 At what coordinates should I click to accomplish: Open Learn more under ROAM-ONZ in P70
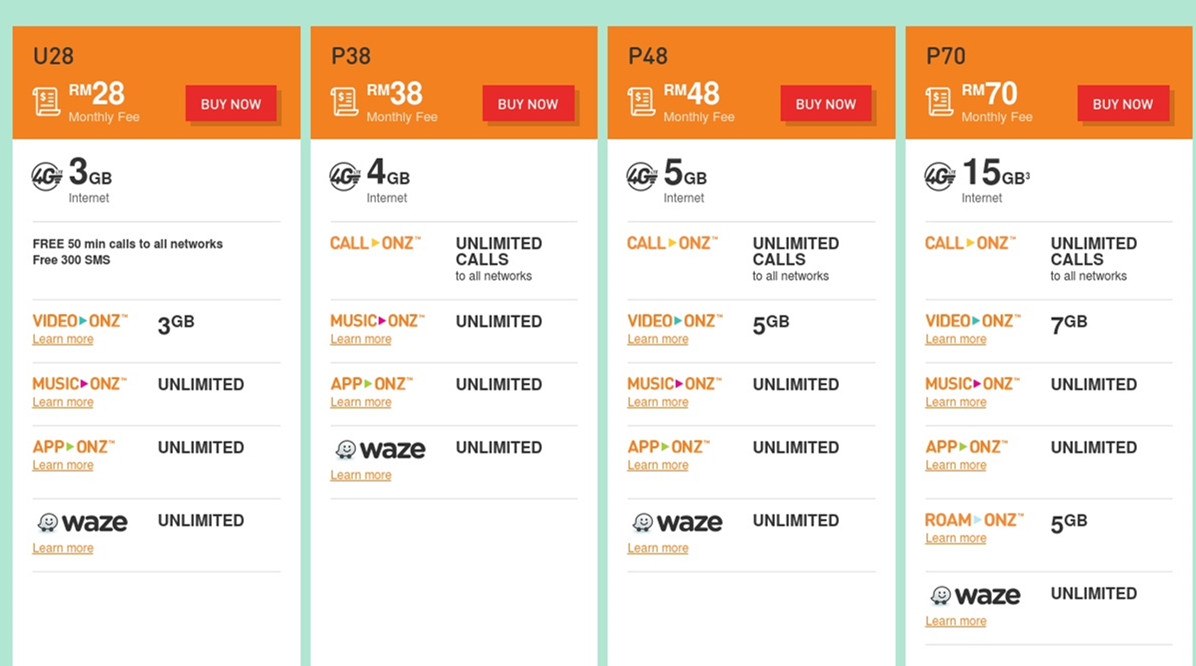[955, 539]
